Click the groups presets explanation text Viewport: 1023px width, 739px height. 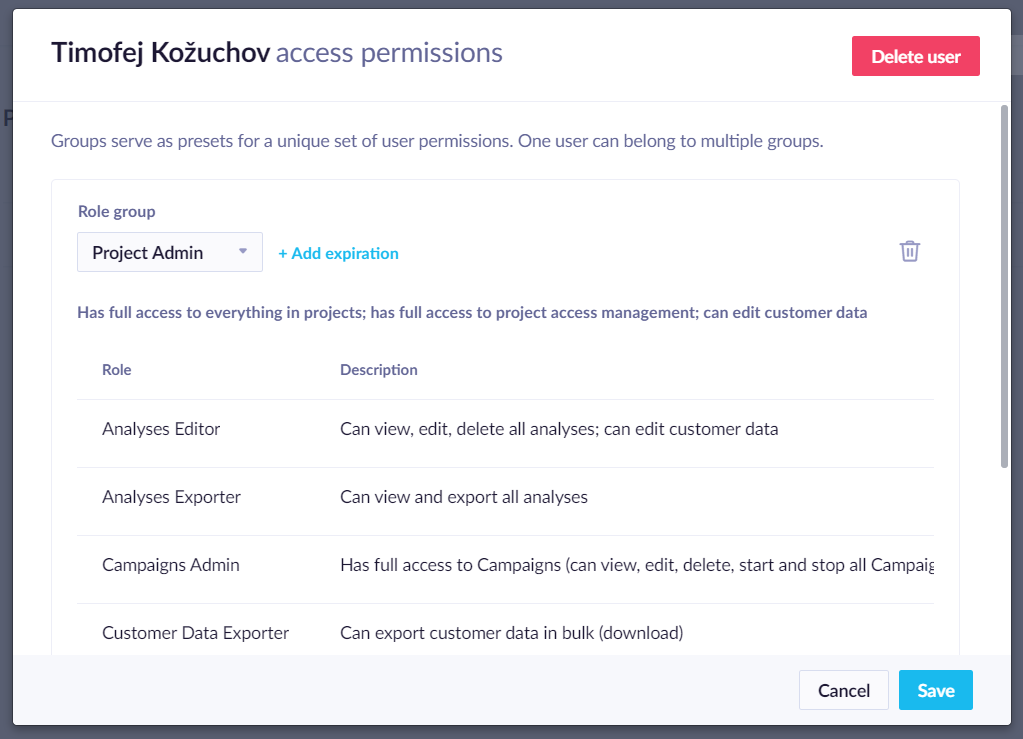pos(437,141)
